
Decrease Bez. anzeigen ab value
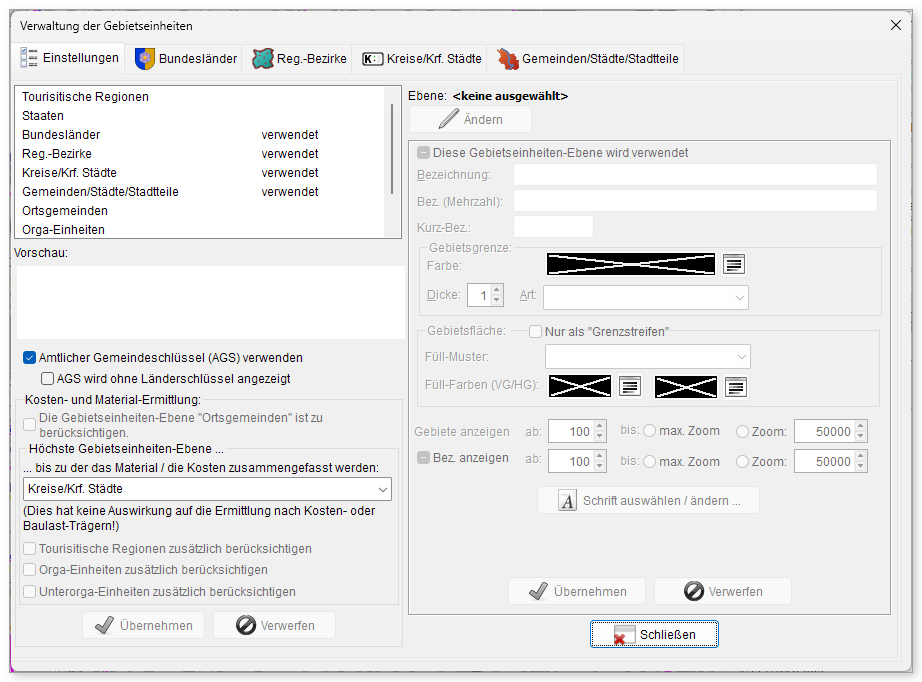600,466
